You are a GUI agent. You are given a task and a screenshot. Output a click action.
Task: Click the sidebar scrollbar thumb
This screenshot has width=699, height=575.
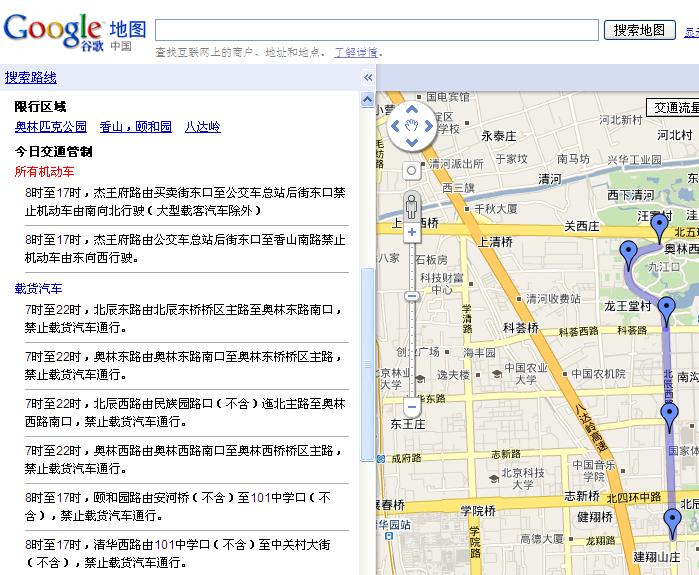pyautogui.click(x=367, y=365)
